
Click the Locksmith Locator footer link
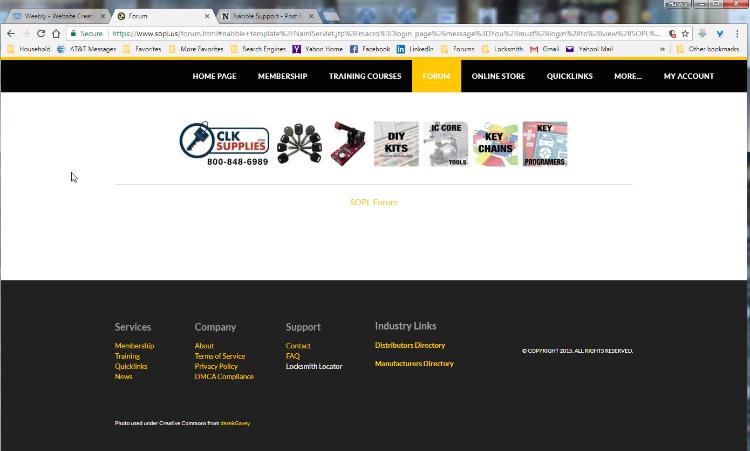(x=314, y=366)
